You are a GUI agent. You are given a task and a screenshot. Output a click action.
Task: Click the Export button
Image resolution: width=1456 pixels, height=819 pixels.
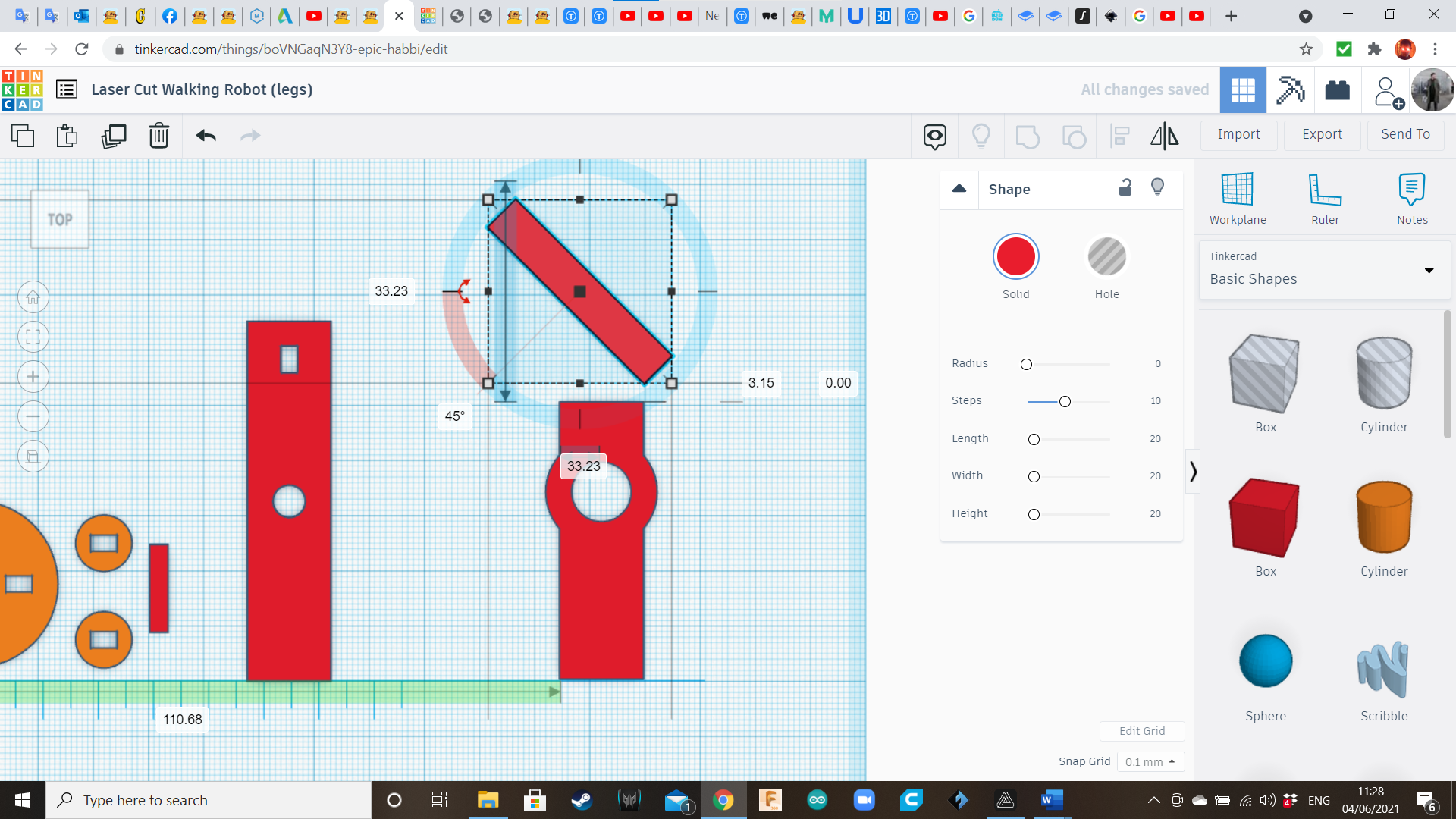(1322, 134)
